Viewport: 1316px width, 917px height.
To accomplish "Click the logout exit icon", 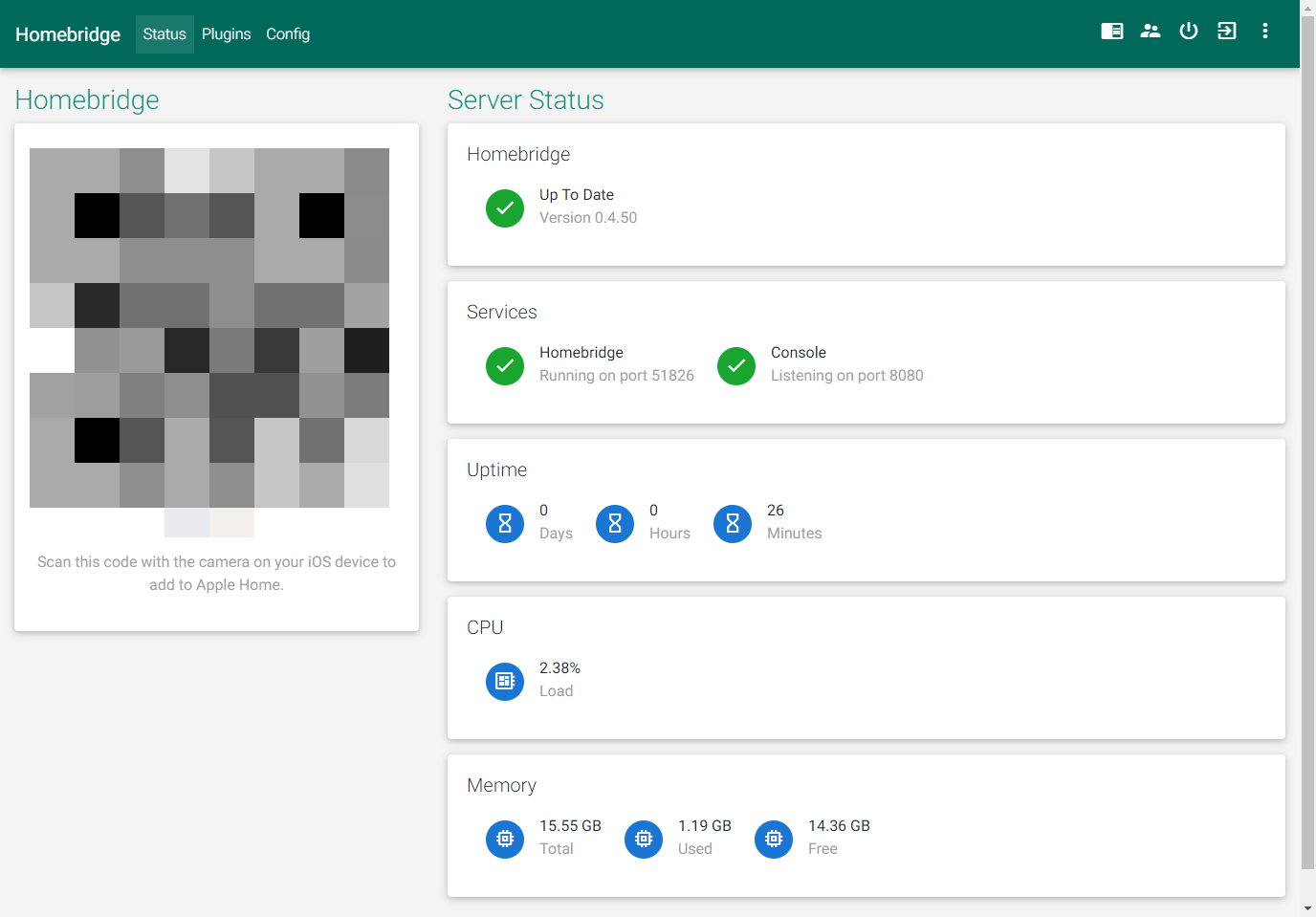I will click(1227, 31).
